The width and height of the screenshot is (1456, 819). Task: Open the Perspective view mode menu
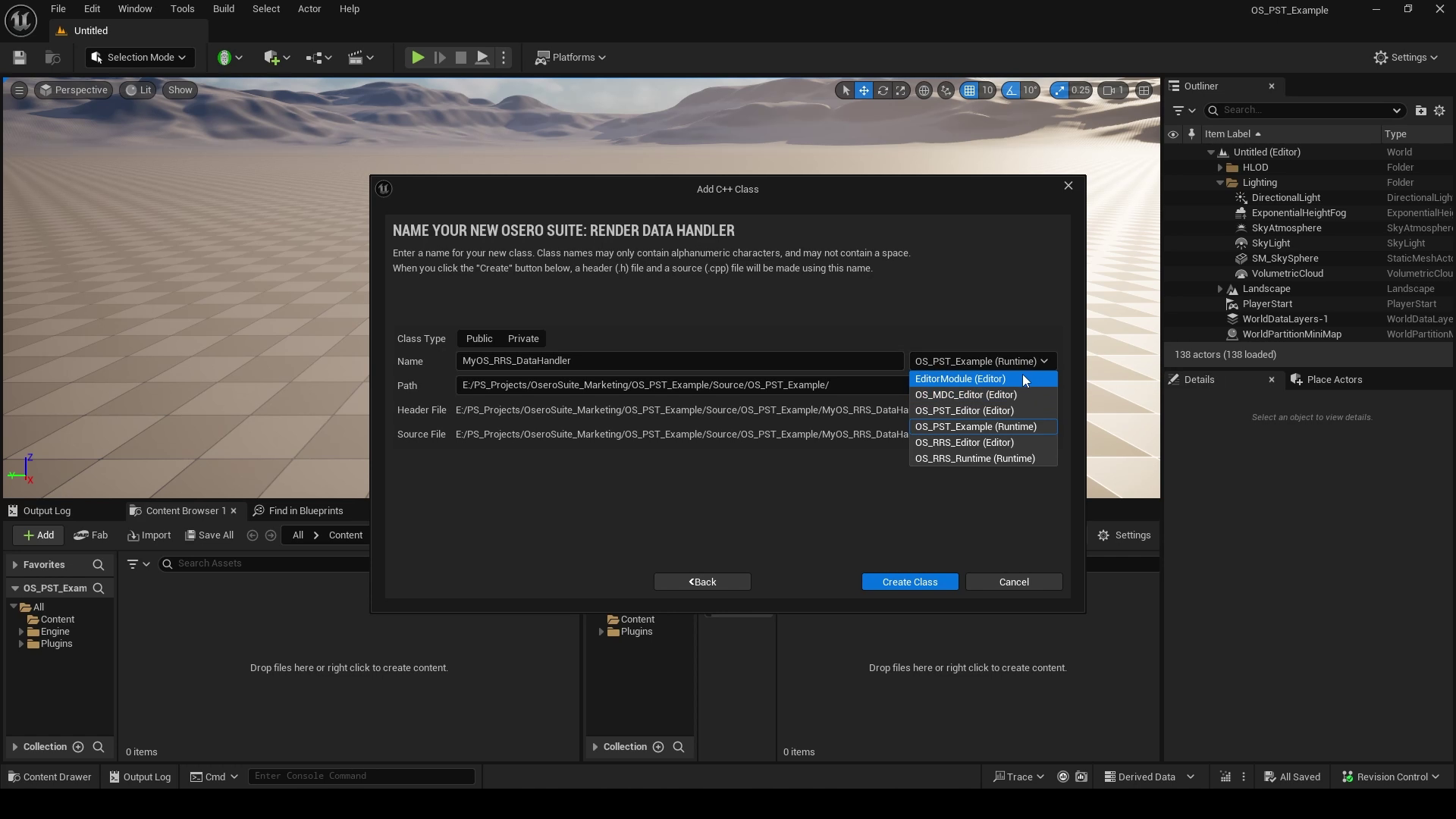[74, 90]
